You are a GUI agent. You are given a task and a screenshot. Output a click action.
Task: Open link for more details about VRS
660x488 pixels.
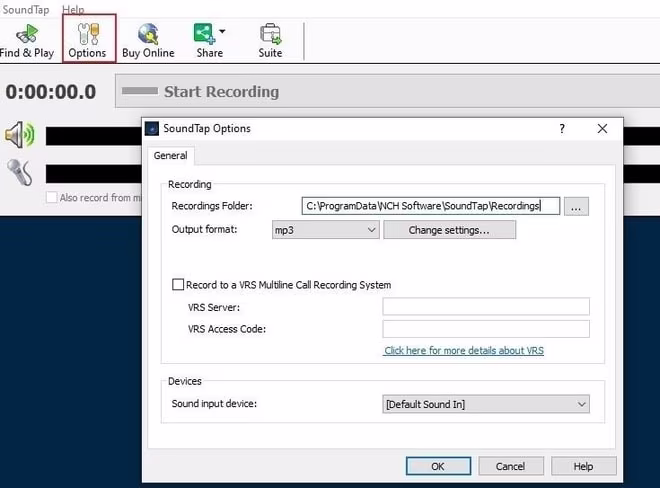[464, 350]
